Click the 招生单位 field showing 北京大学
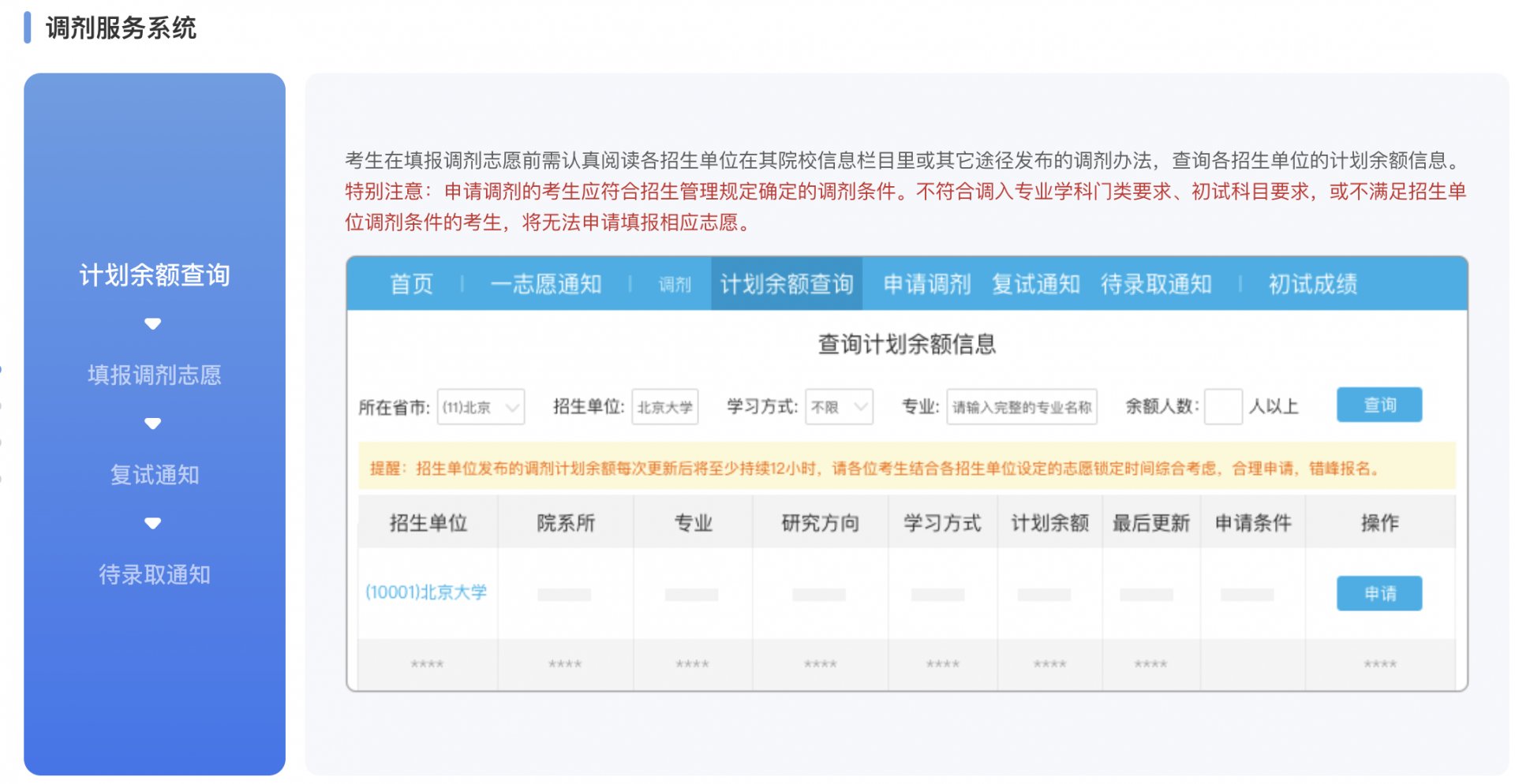 [664, 407]
